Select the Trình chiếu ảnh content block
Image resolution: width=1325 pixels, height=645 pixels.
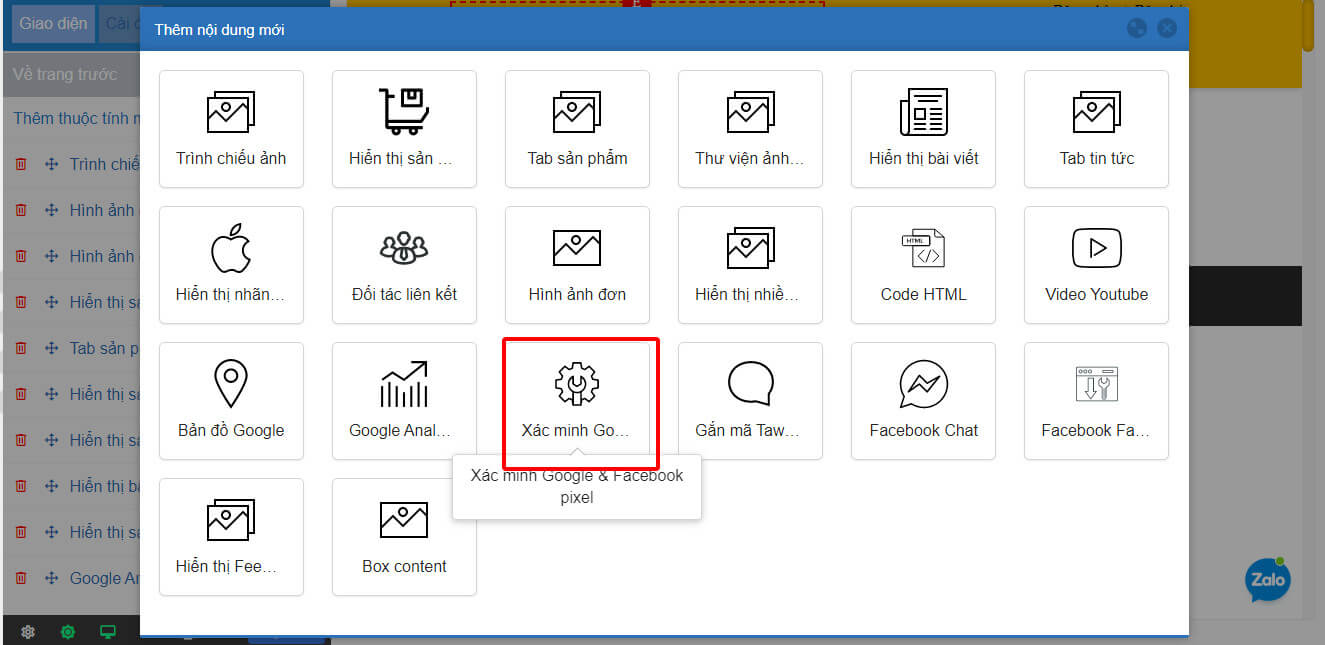231,128
